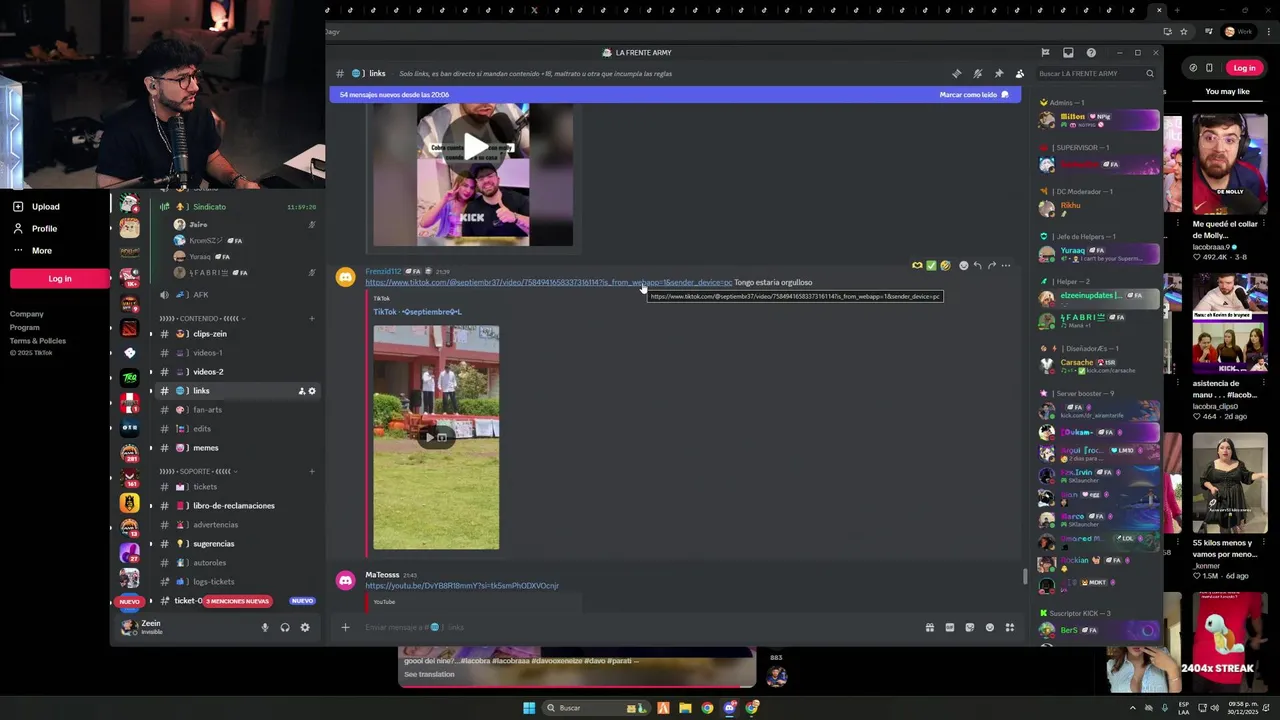Open sugerencias channel

[x=236, y=544]
